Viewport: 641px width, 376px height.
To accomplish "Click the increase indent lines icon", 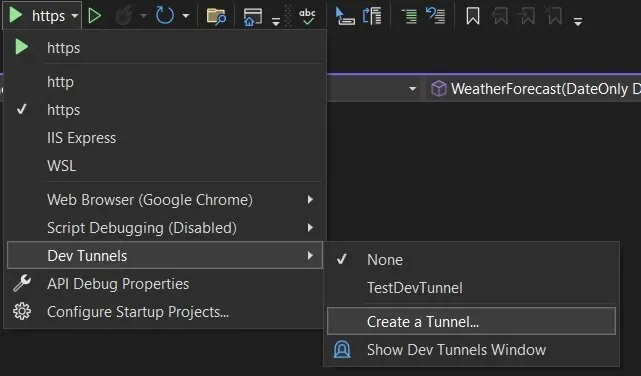I will pyautogui.click(x=409, y=16).
